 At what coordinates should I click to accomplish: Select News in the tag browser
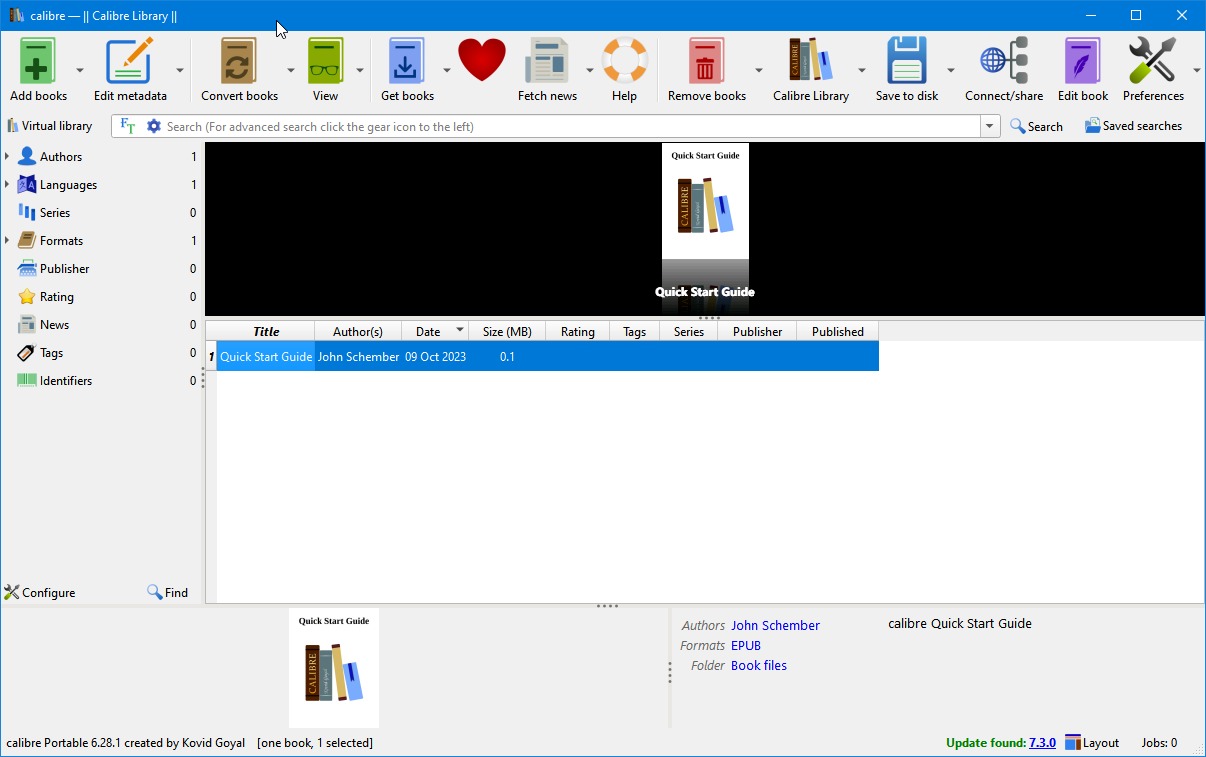click(x=54, y=325)
